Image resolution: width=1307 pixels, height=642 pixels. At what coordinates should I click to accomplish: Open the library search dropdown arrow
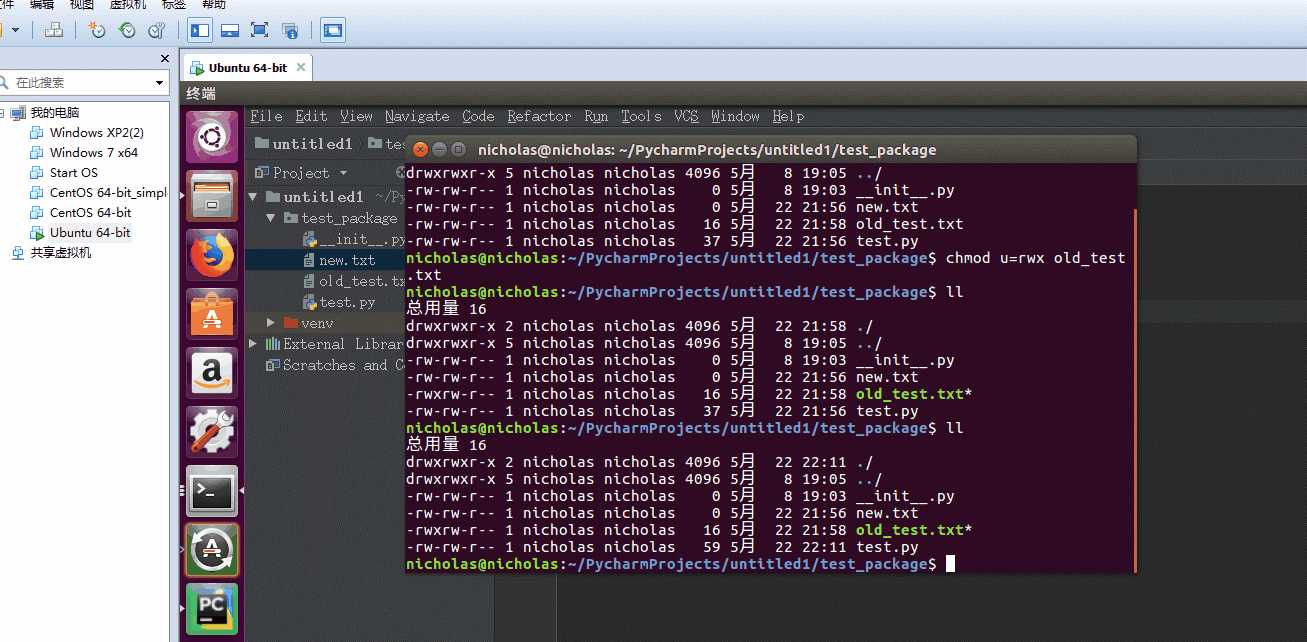click(159, 83)
